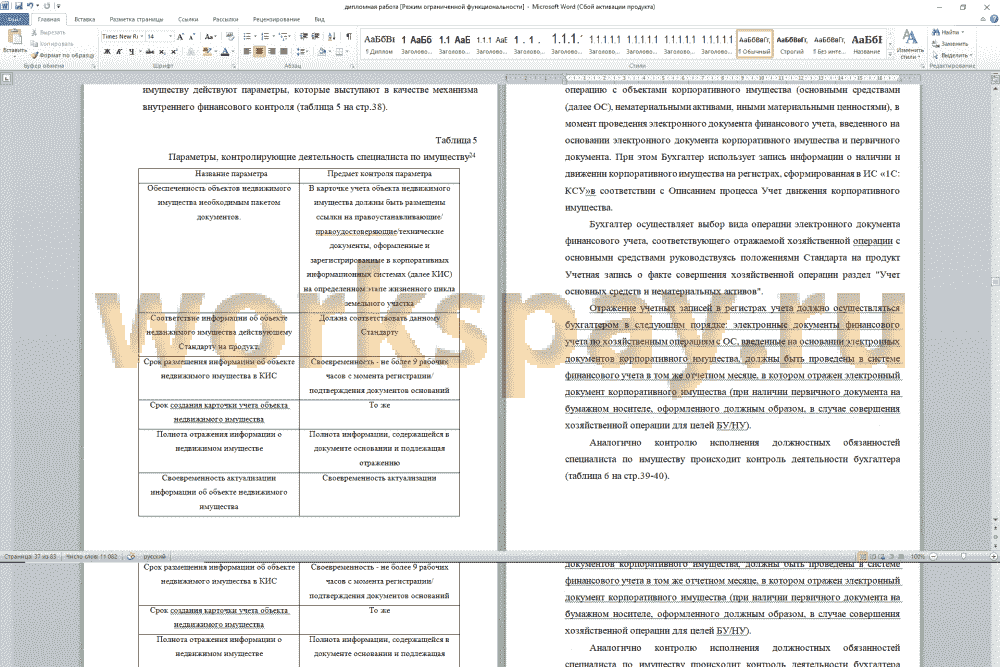Viewport: 1000px width, 667px height.
Task: Apply subscript formatting
Action: [x=162, y=52]
